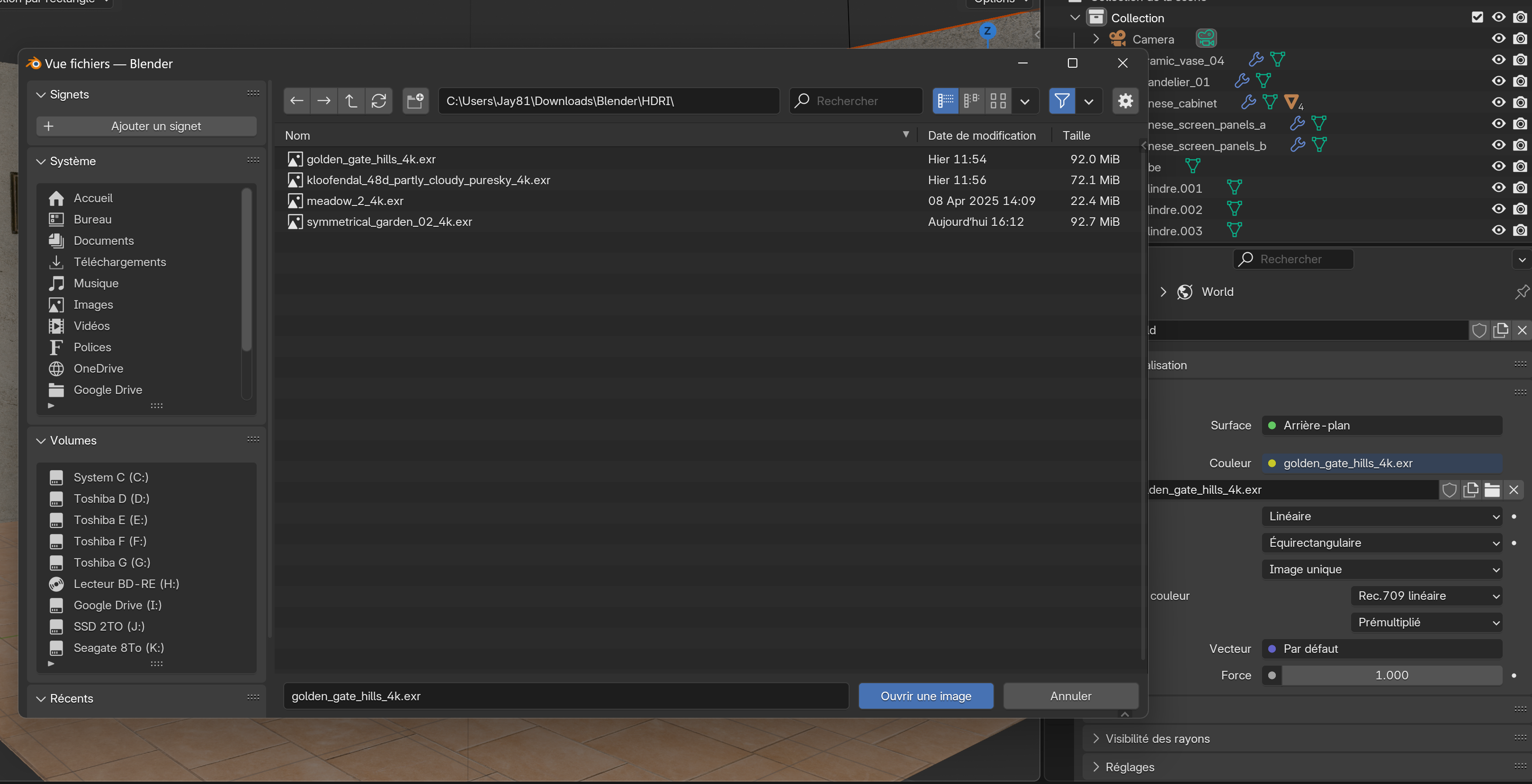Open the file browser settings gear
1532x784 pixels.
click(x=1125, y=101)
